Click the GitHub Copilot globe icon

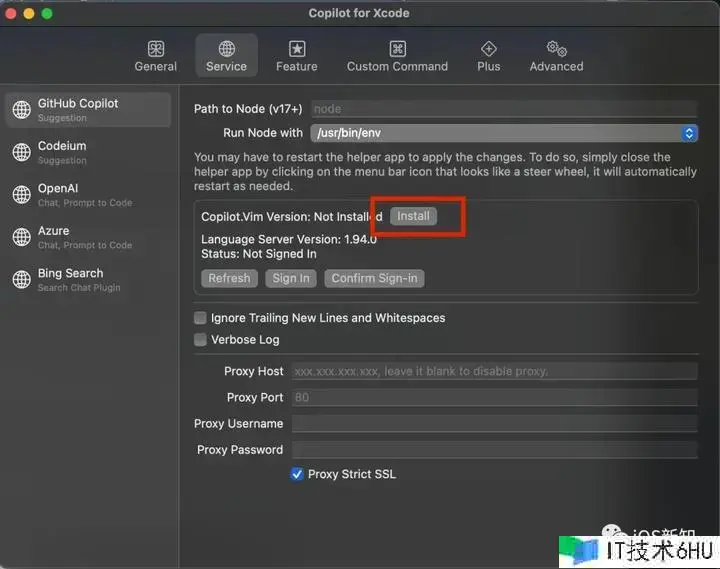(x=22, y=110)
